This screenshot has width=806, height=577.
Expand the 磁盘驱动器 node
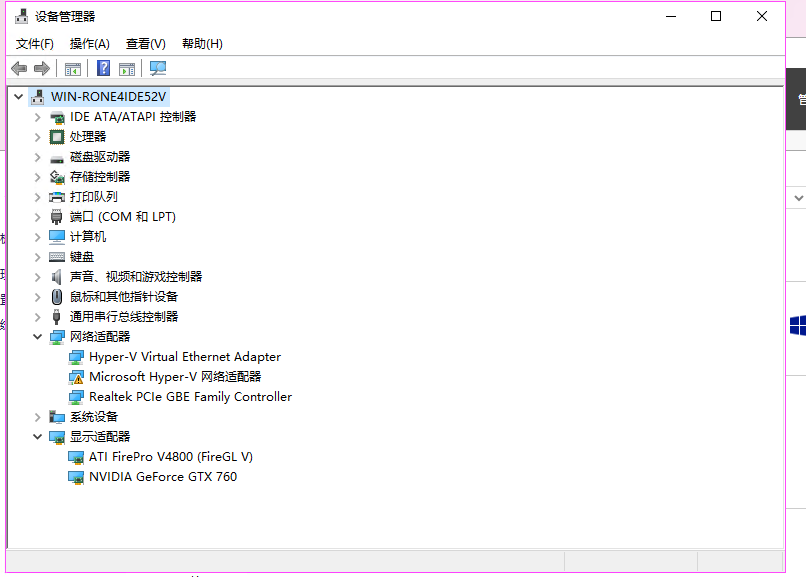(38, 157)
